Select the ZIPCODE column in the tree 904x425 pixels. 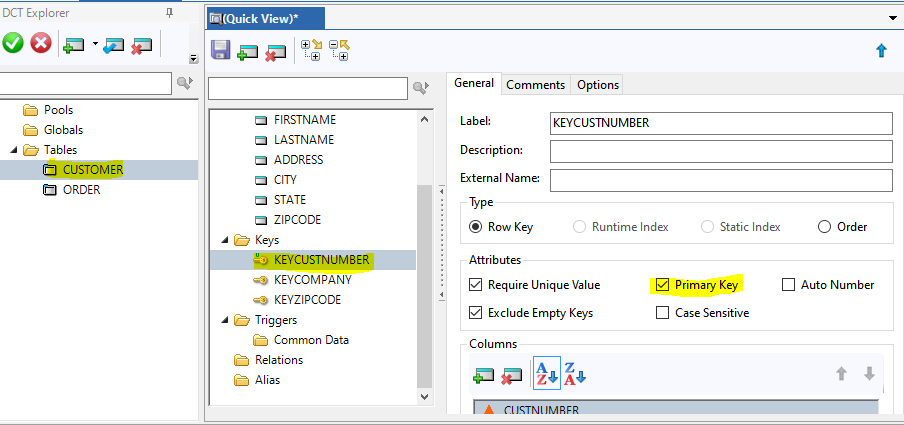coord(297,220)
